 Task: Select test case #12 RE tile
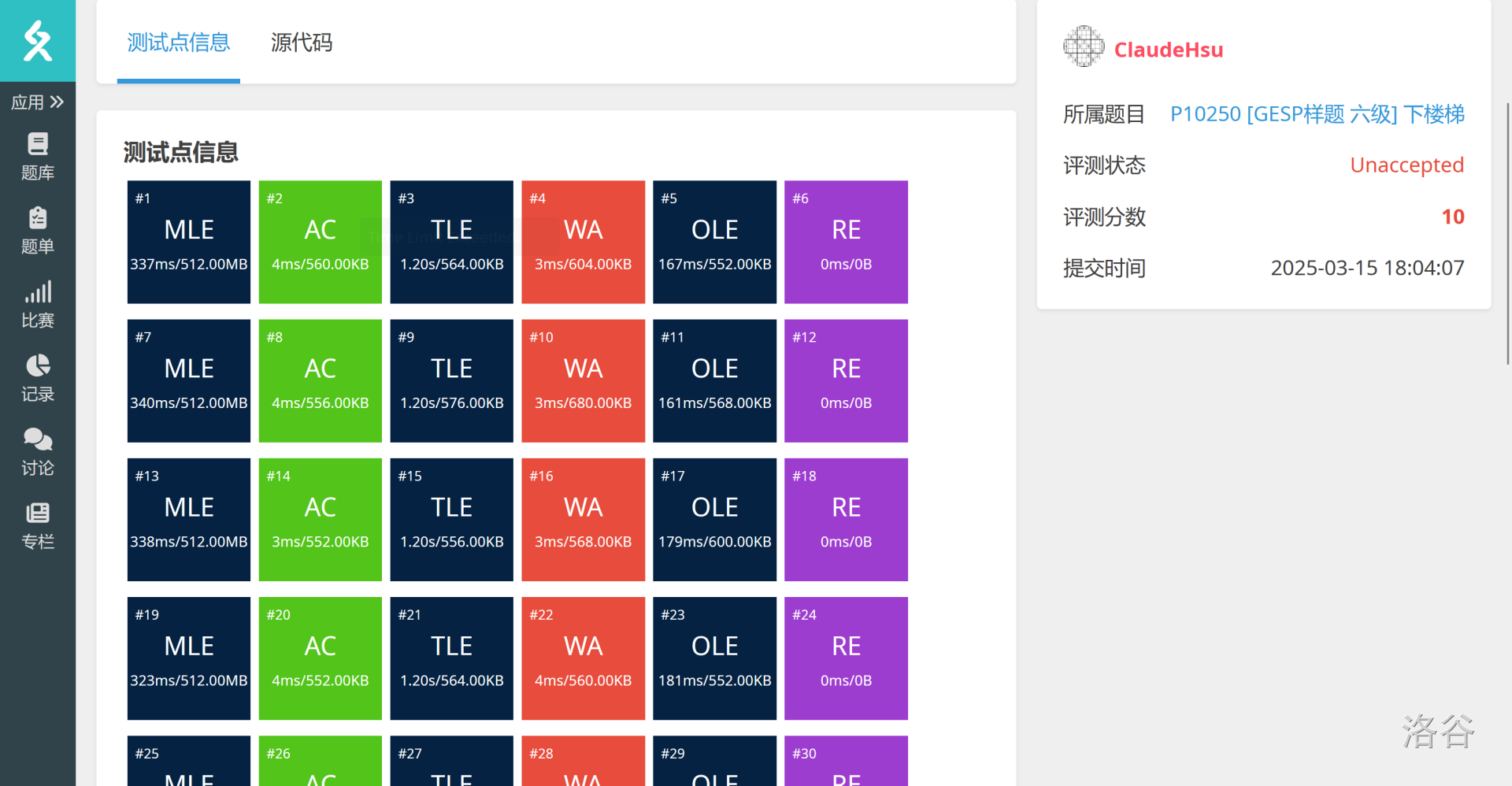pyautogui.click(x=847, y=381)
